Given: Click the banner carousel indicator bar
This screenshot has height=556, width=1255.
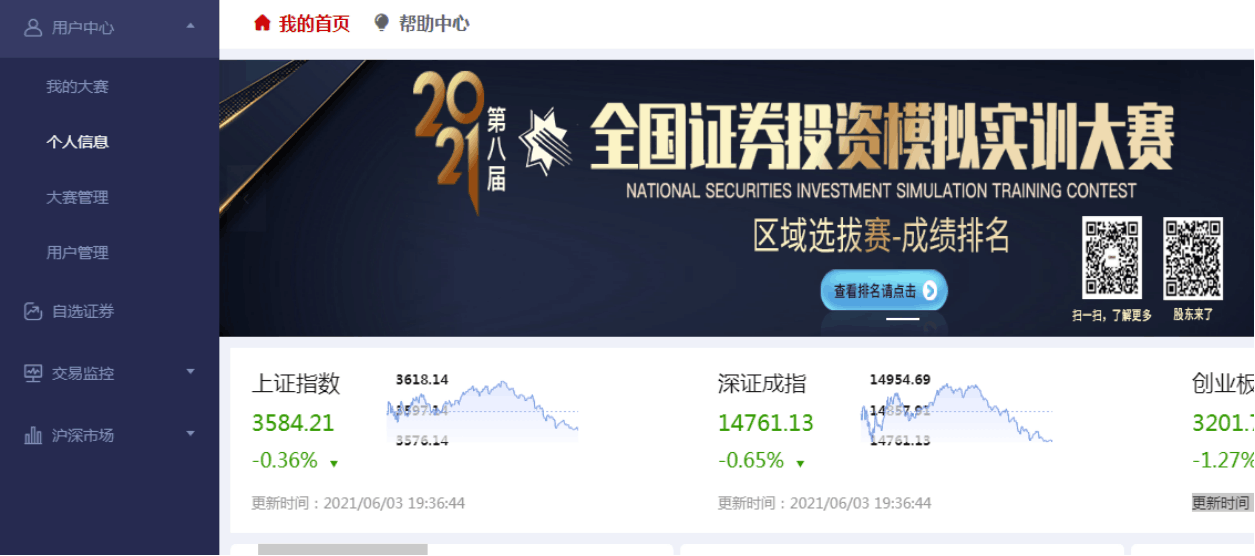Looking at the screenshot, I should pos(902,319).
